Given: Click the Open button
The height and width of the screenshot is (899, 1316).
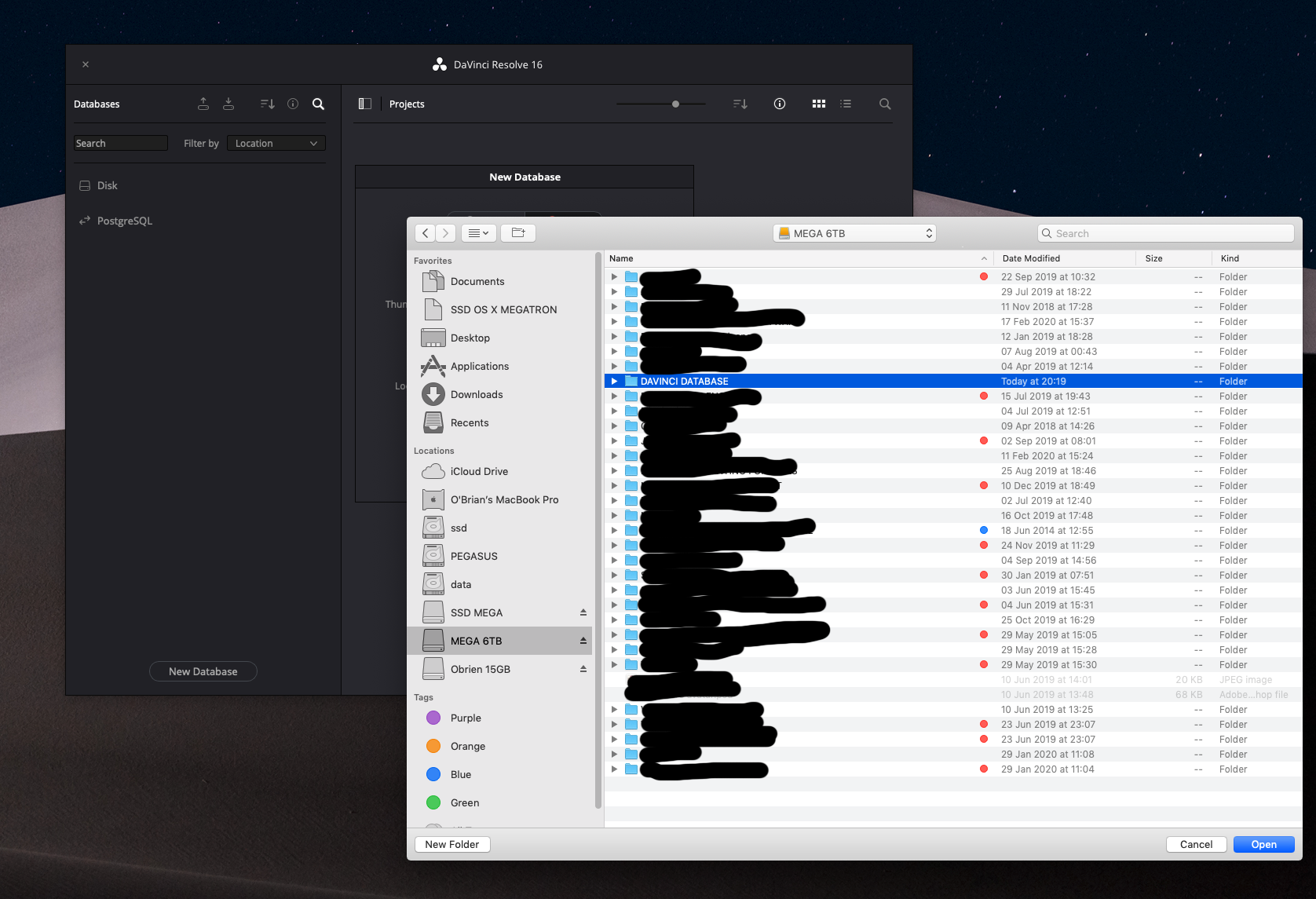Looking at the screenshot, I should pos(1263,844).
